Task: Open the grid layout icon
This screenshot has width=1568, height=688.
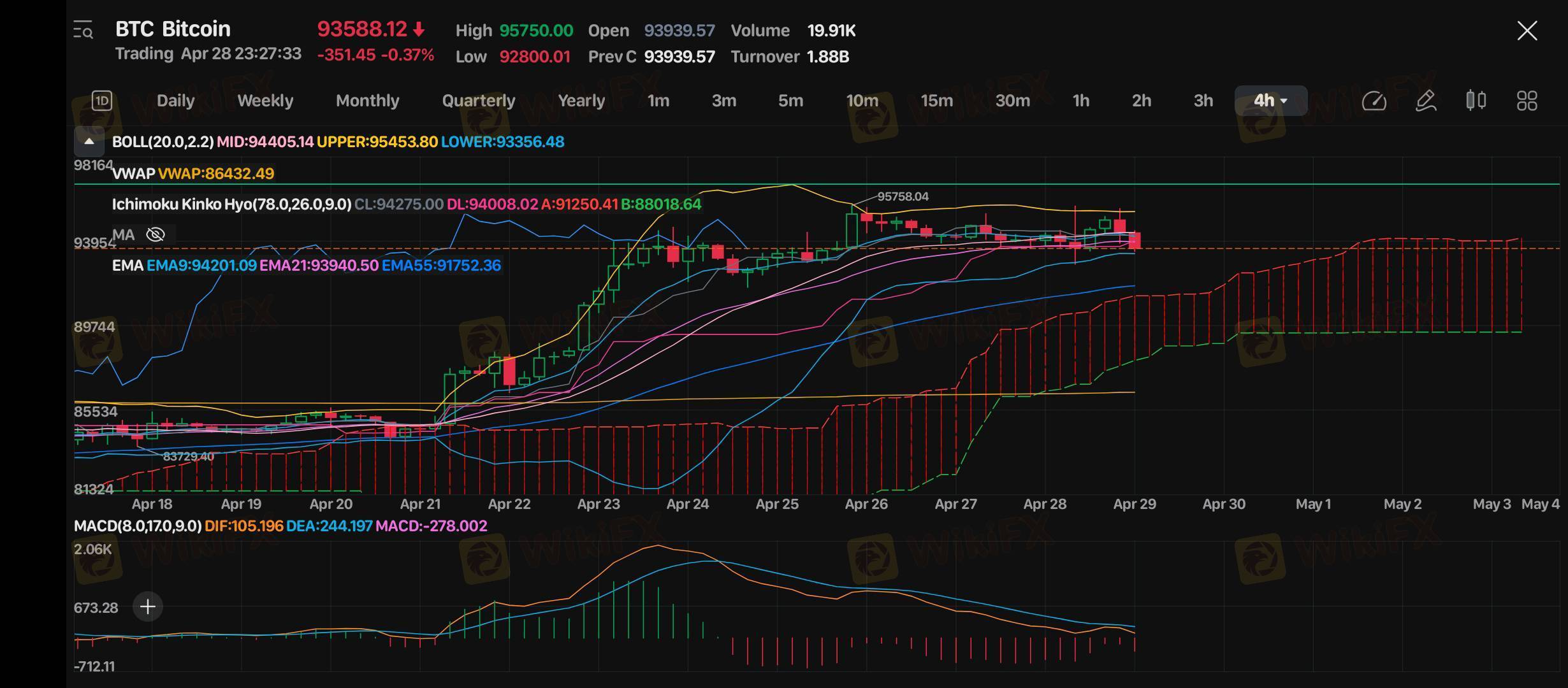Action: [1527, 101]
